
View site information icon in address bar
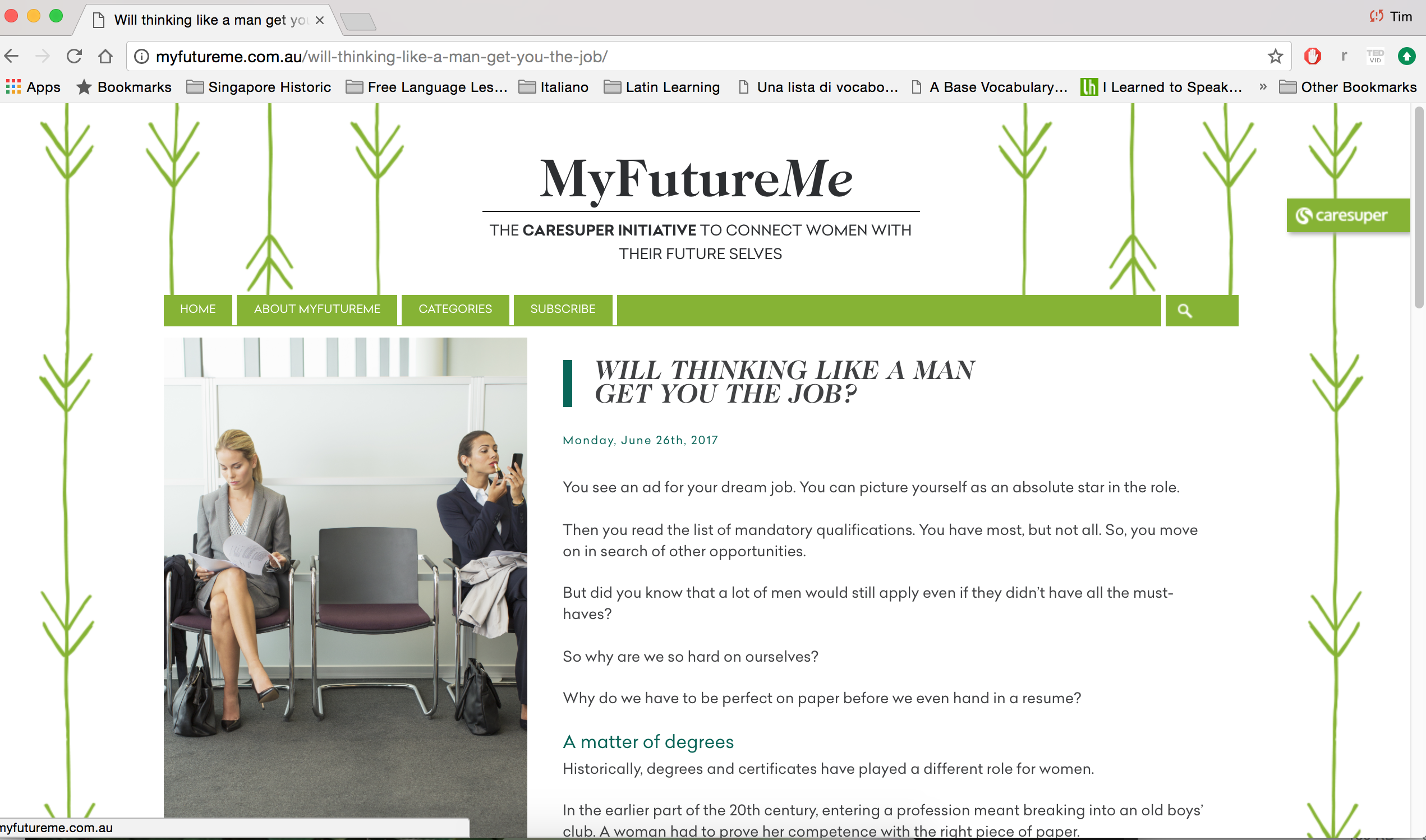[x=141, y=57]
